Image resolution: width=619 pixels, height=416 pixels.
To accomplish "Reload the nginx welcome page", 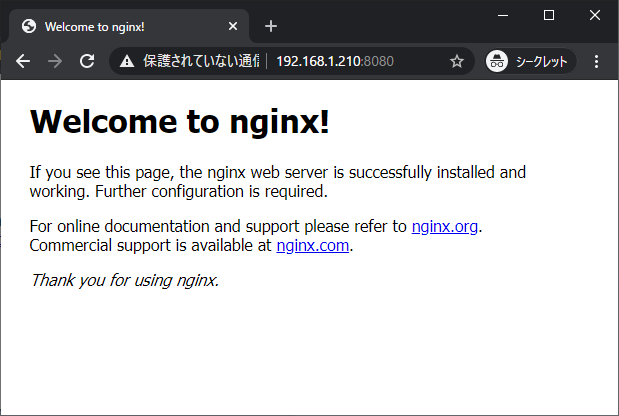I will (x=87, y=61).
